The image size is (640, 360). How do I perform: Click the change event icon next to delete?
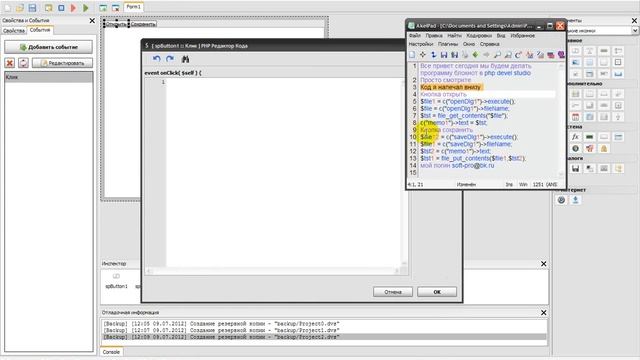(23, 63)
